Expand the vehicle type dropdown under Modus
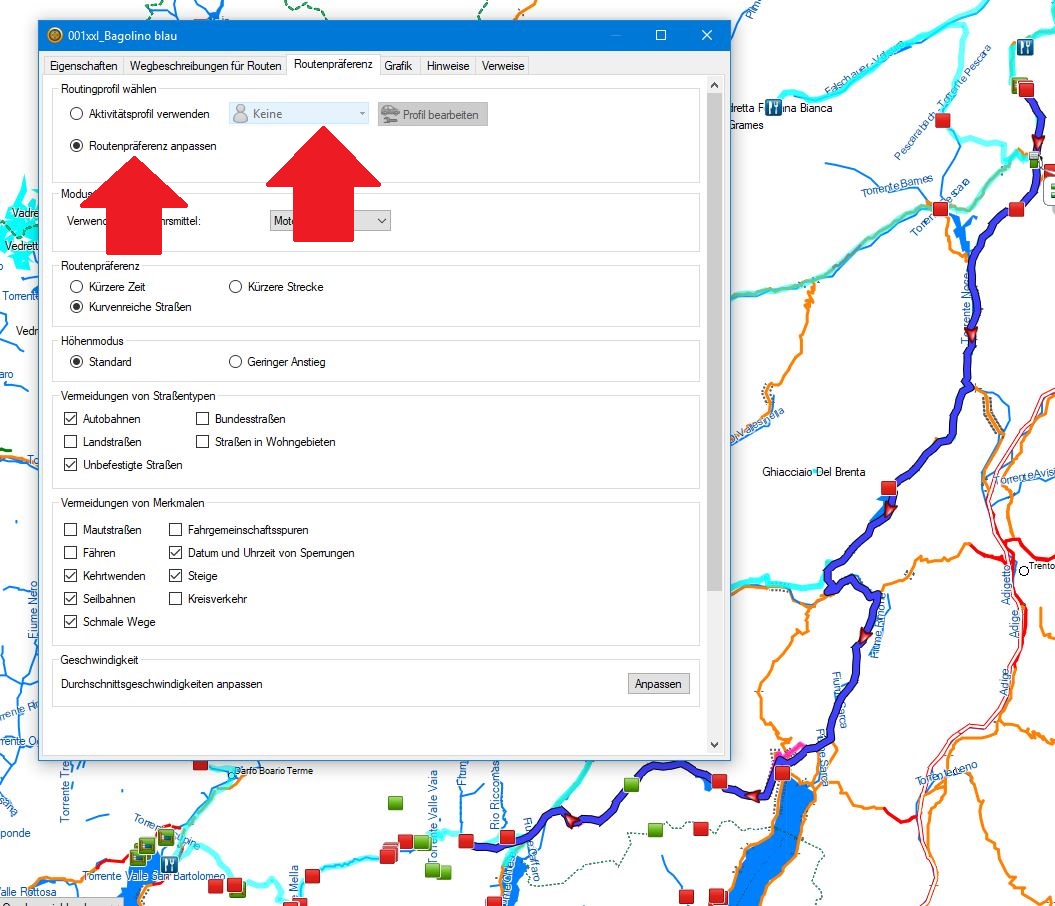This screenshot has width=1055, height=906. pos(331,220)
